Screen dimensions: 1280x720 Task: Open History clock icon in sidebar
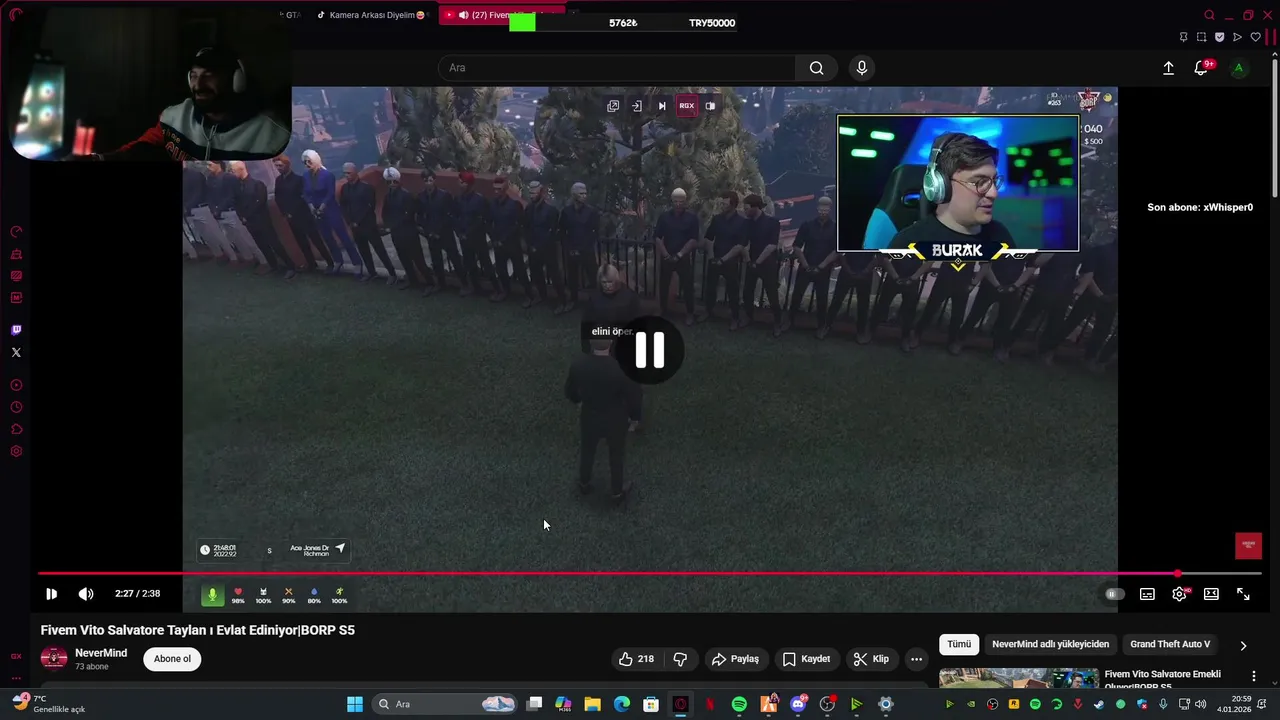(16, 407)
